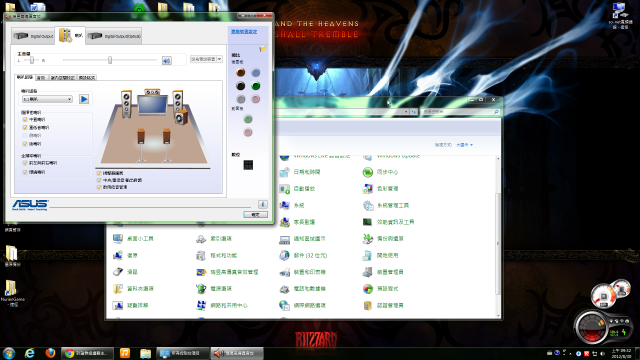Click the Control Panel search field
This screenshot has width=640, height=360.
tap(460, 111)
